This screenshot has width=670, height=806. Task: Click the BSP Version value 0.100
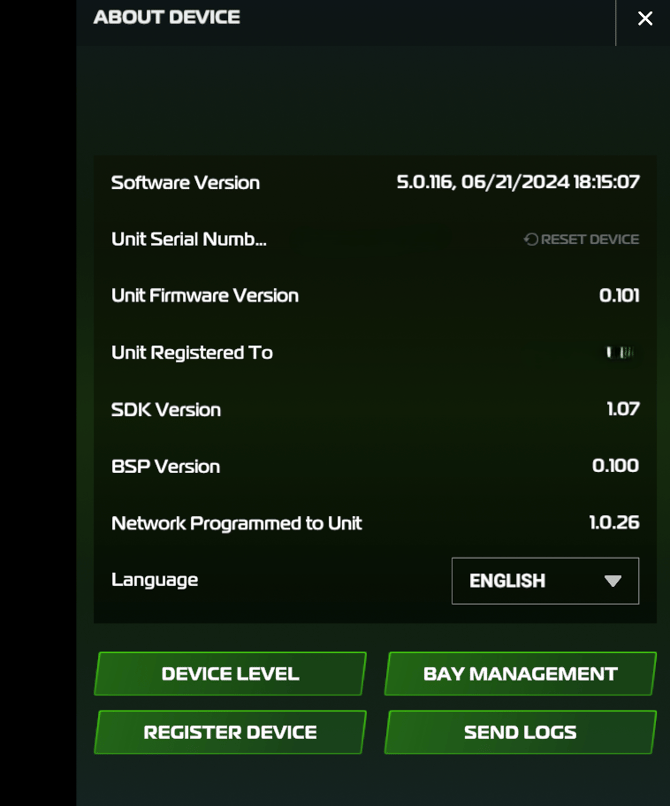[x=615, y=466]
